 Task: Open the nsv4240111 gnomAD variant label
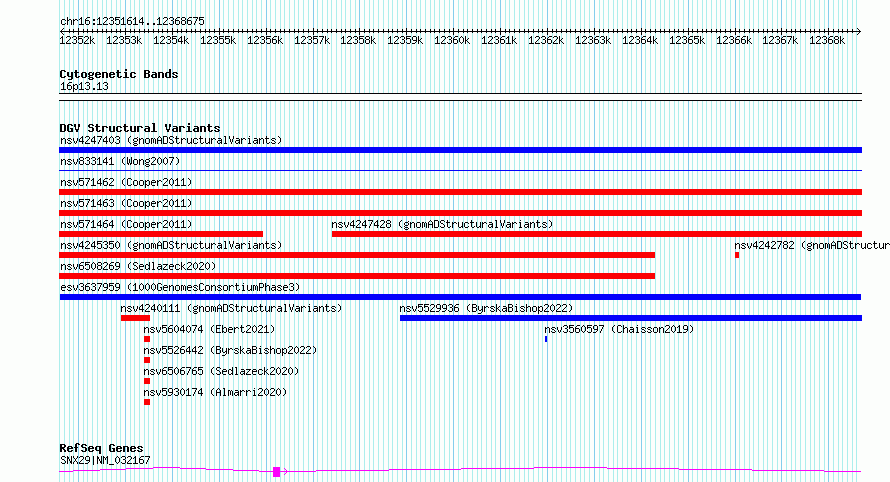[231, 308]
